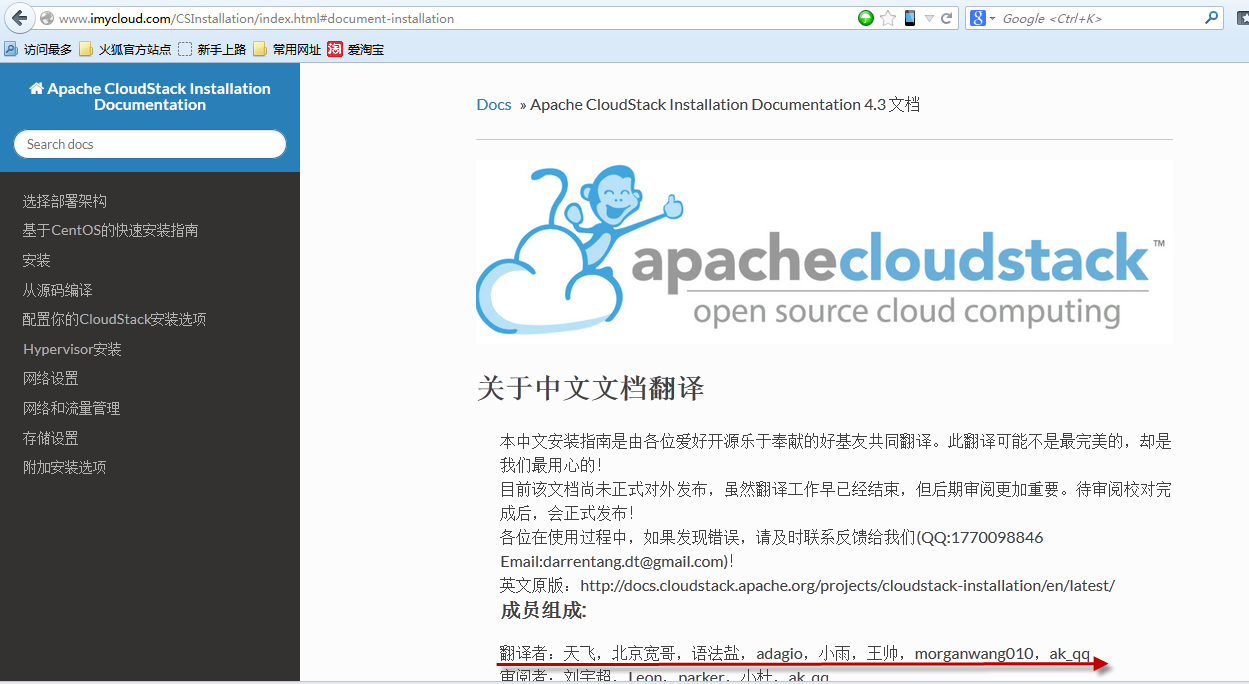The image size is (1249, 684).
Task: Click Apache CloudStack Installation Documentation home link
Action: point(150,96)
